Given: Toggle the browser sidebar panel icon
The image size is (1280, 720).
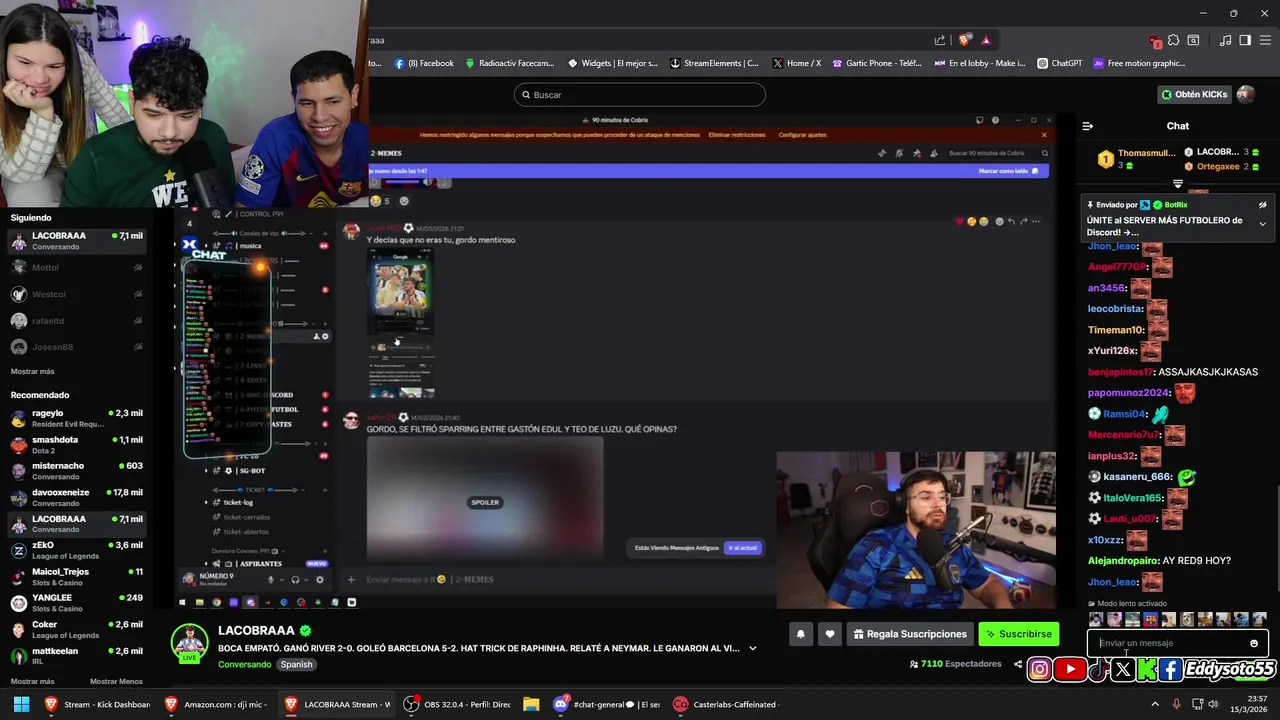Looking at the screenshot, I should (x=1245, y=40).
